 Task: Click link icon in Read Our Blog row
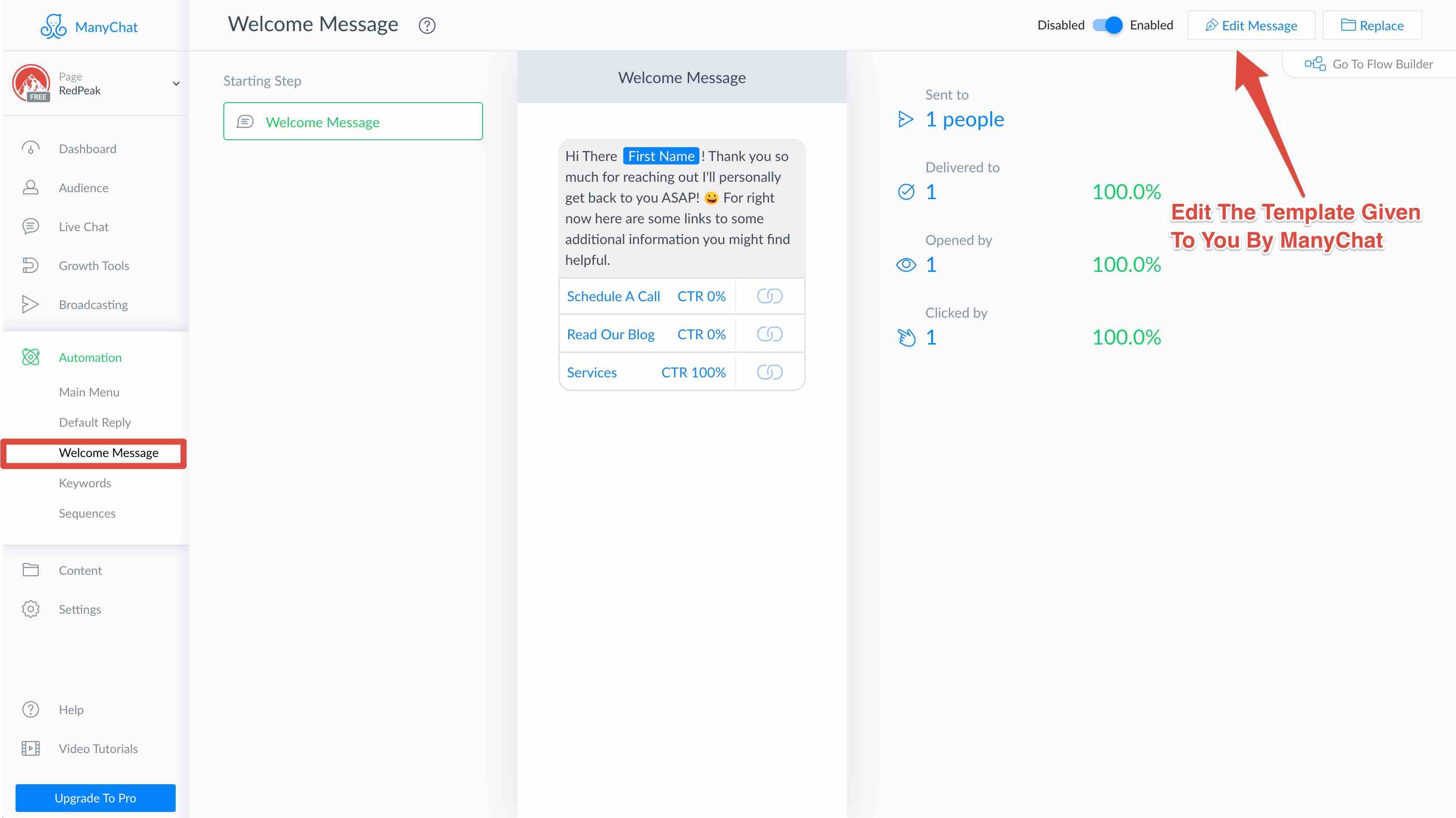770,334
